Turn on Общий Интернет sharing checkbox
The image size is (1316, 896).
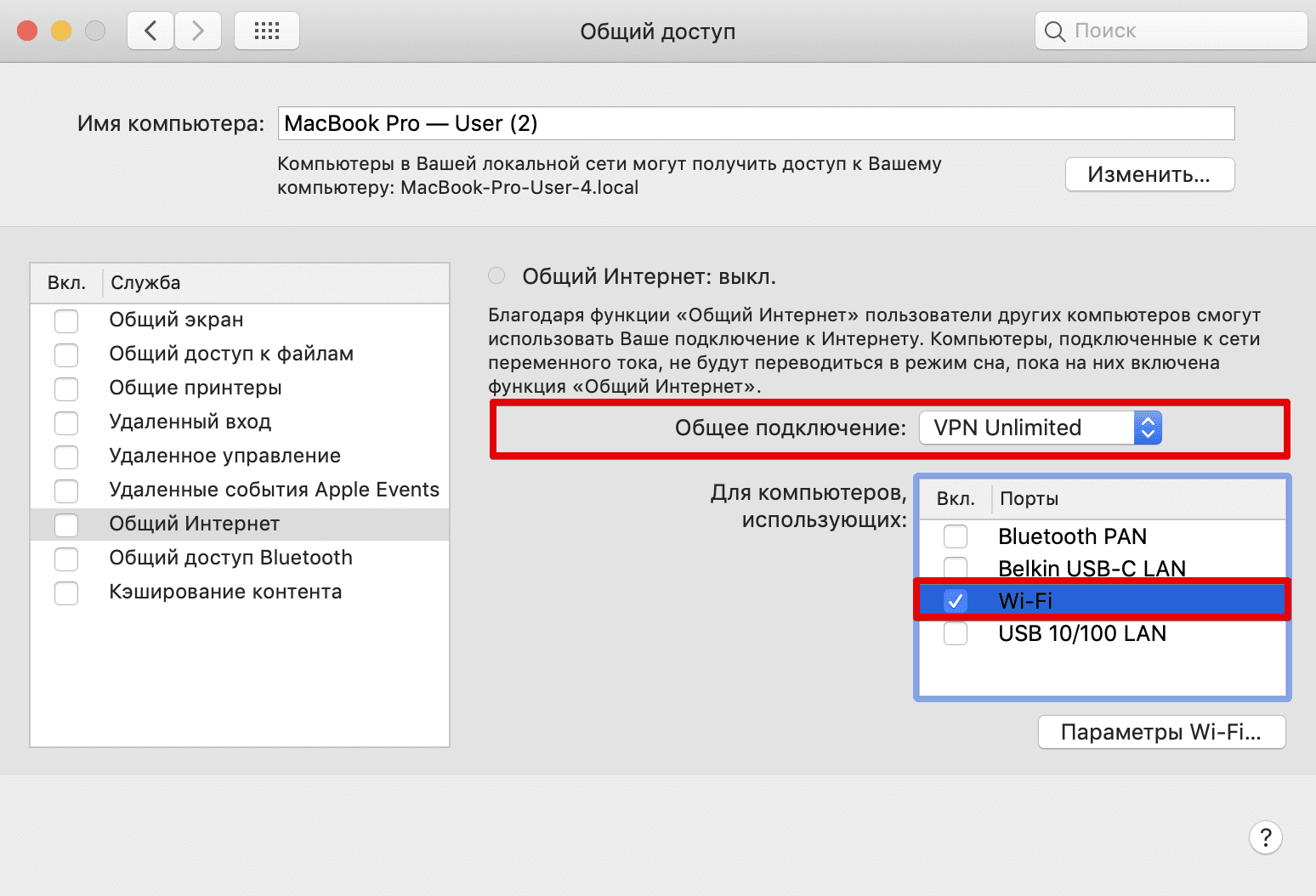(66, 525)
